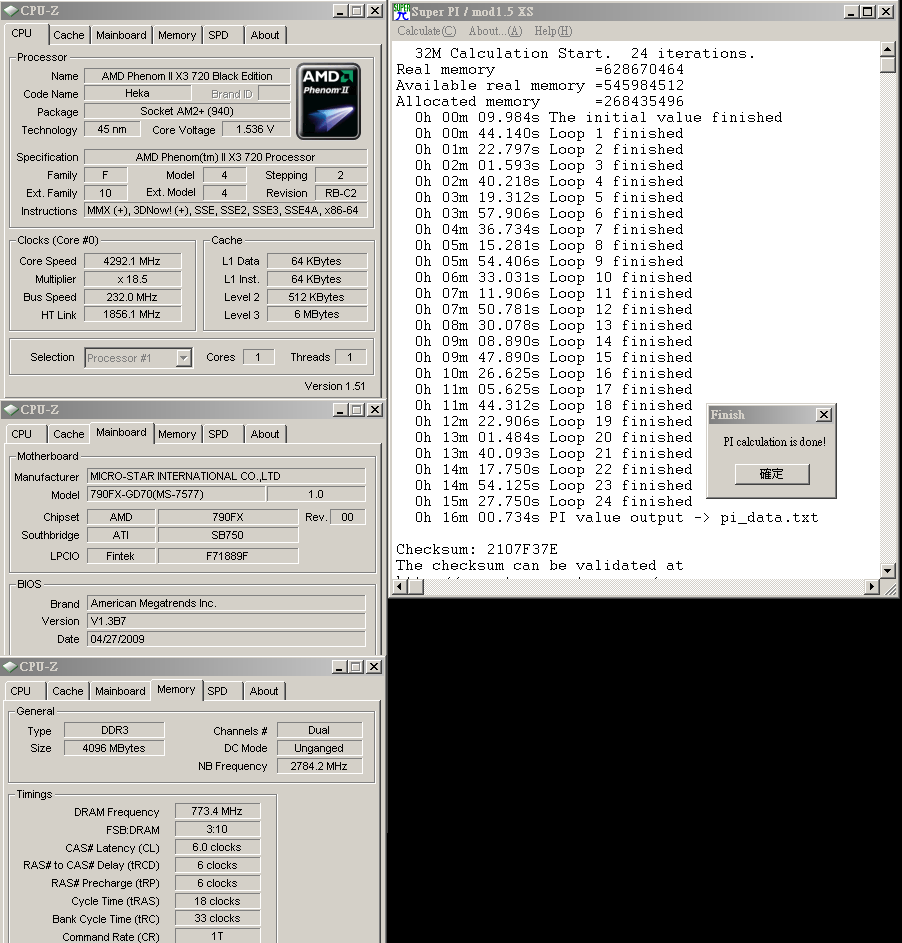
Task: Click the Checksum line 2107F37E
Action: point(477,549)
